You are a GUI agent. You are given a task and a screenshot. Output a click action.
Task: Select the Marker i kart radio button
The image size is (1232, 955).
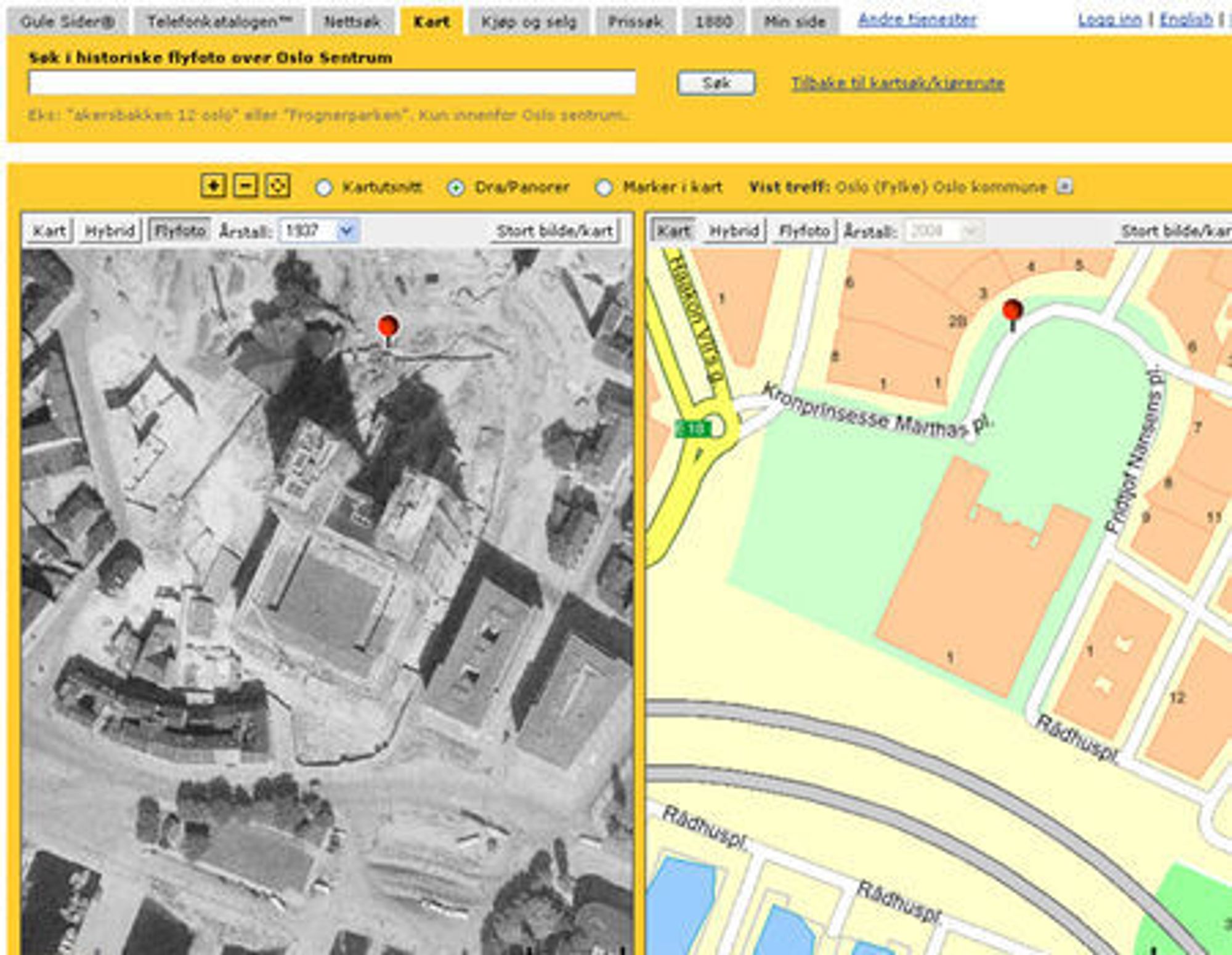pyautogui.click(x=604, y=188)
